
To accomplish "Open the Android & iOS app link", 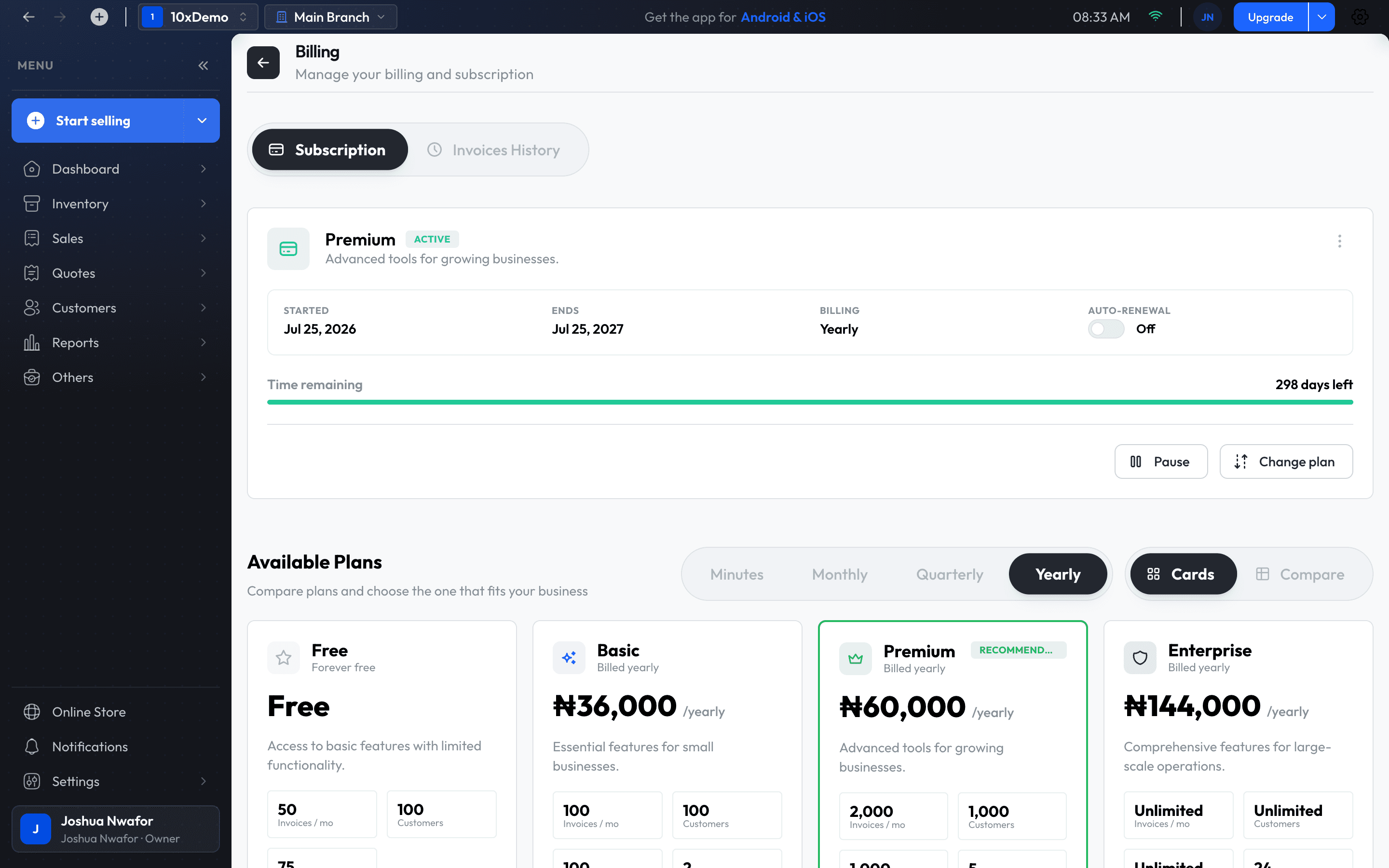I will coord(783,17).
